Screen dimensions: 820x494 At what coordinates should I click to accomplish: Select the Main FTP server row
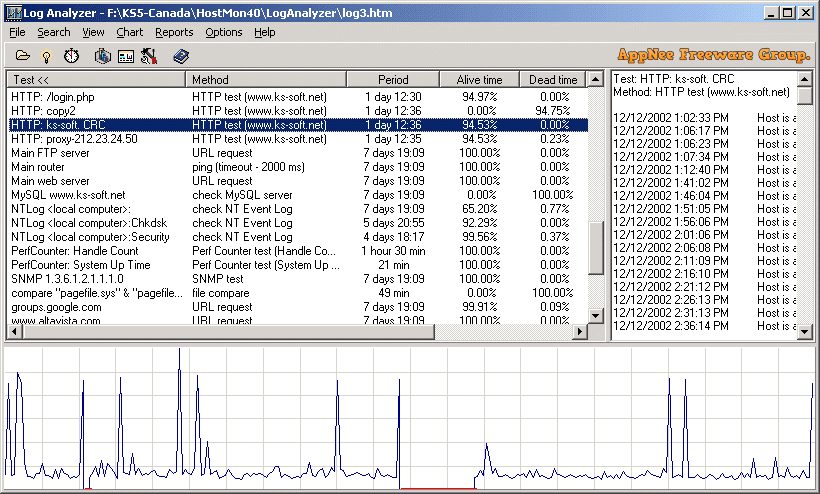298,153
